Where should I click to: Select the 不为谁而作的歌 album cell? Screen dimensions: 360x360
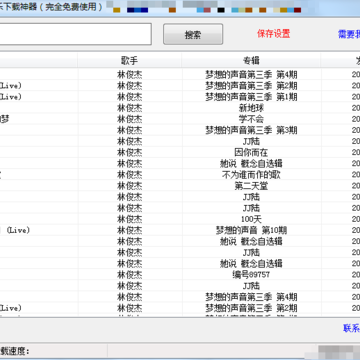click(251, 175)
